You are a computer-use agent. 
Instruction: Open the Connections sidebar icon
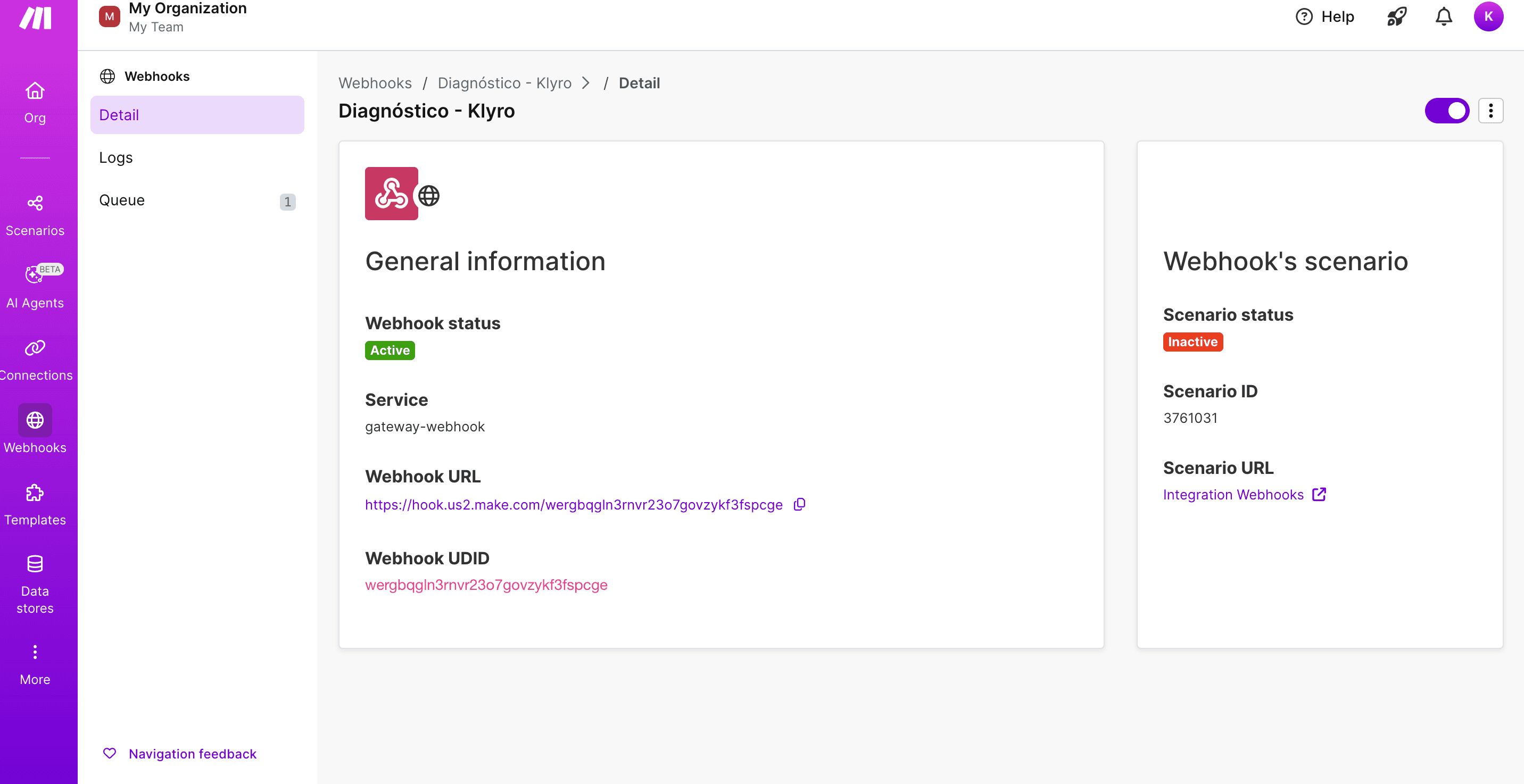click(35, 359)
